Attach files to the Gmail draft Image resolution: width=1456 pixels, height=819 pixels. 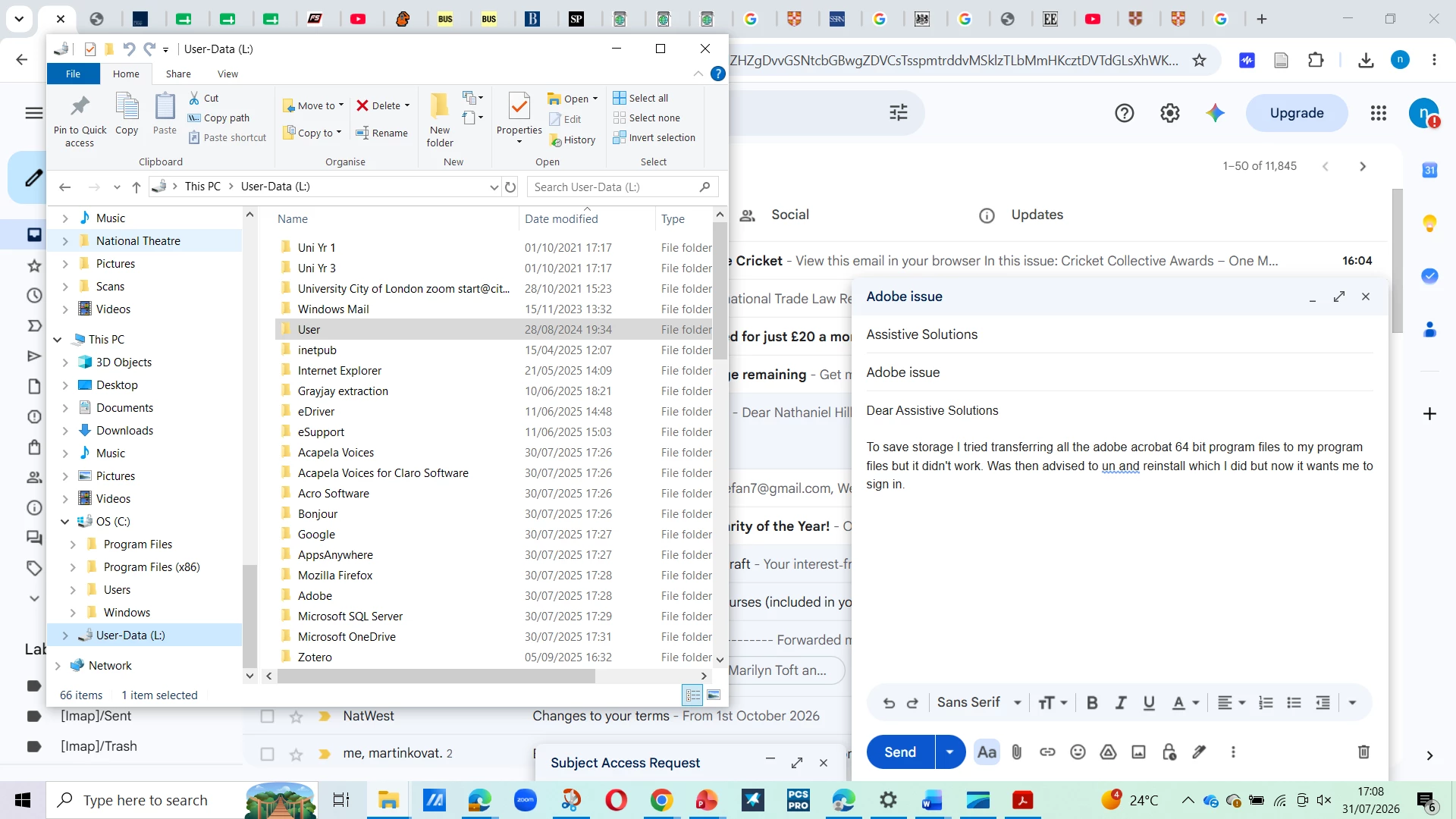pos(1017,752)
